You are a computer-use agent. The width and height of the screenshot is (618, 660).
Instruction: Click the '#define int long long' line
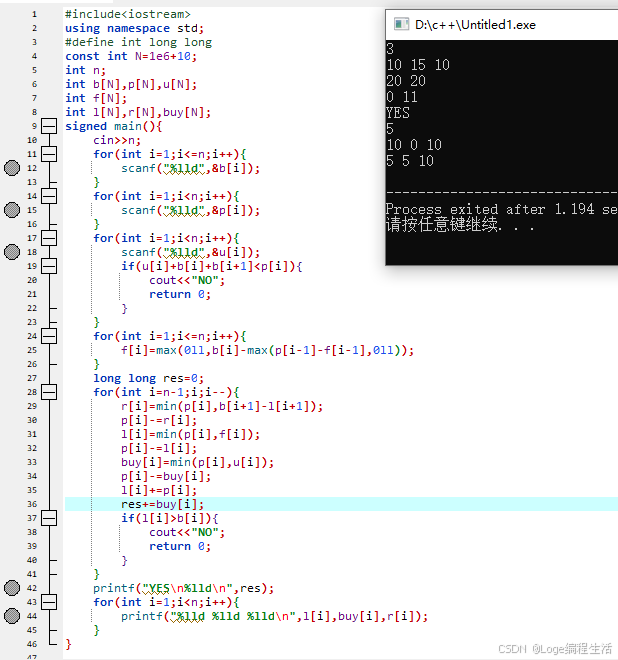[139, 42]
